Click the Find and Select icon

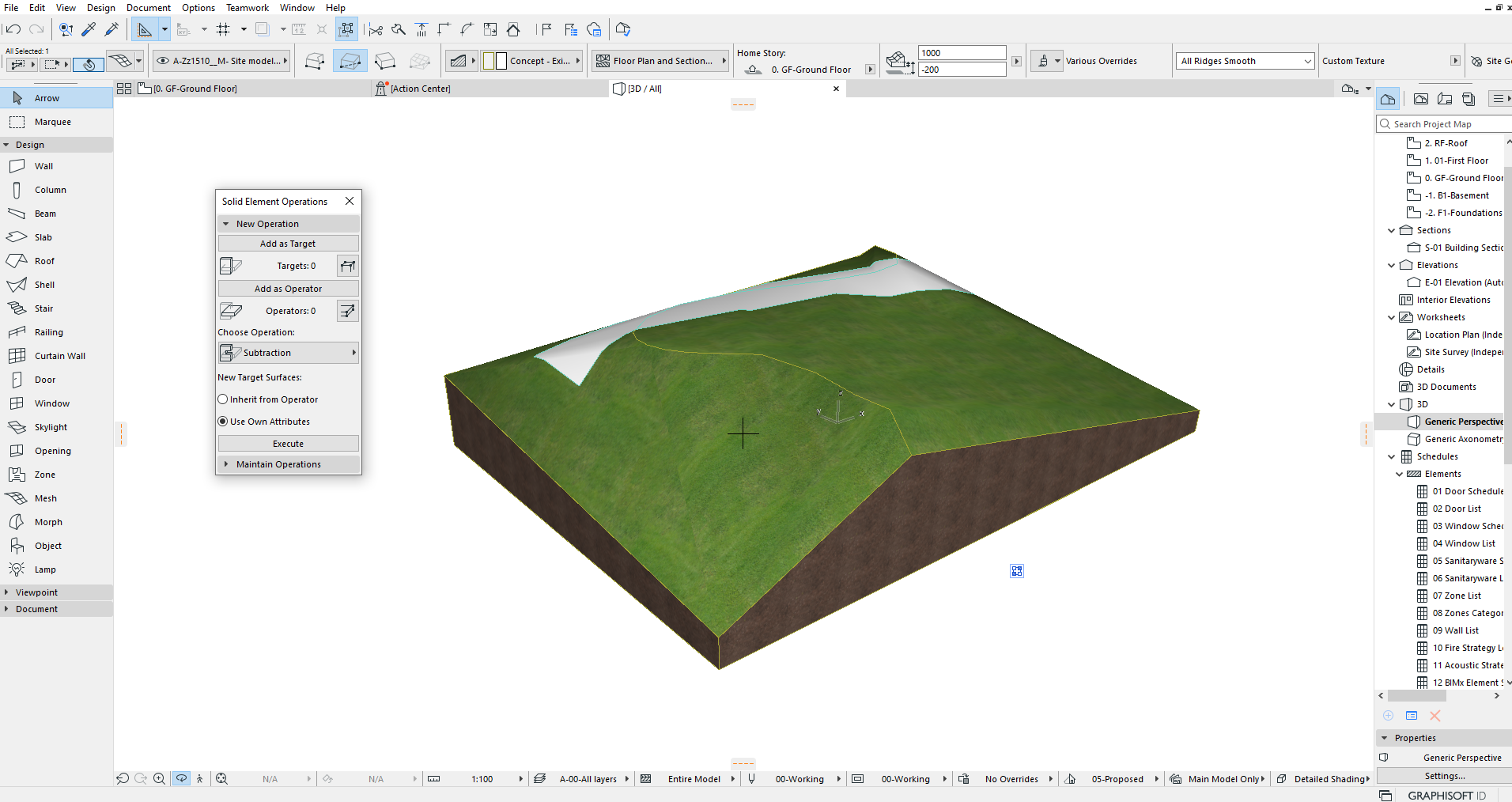coord(66,29)
